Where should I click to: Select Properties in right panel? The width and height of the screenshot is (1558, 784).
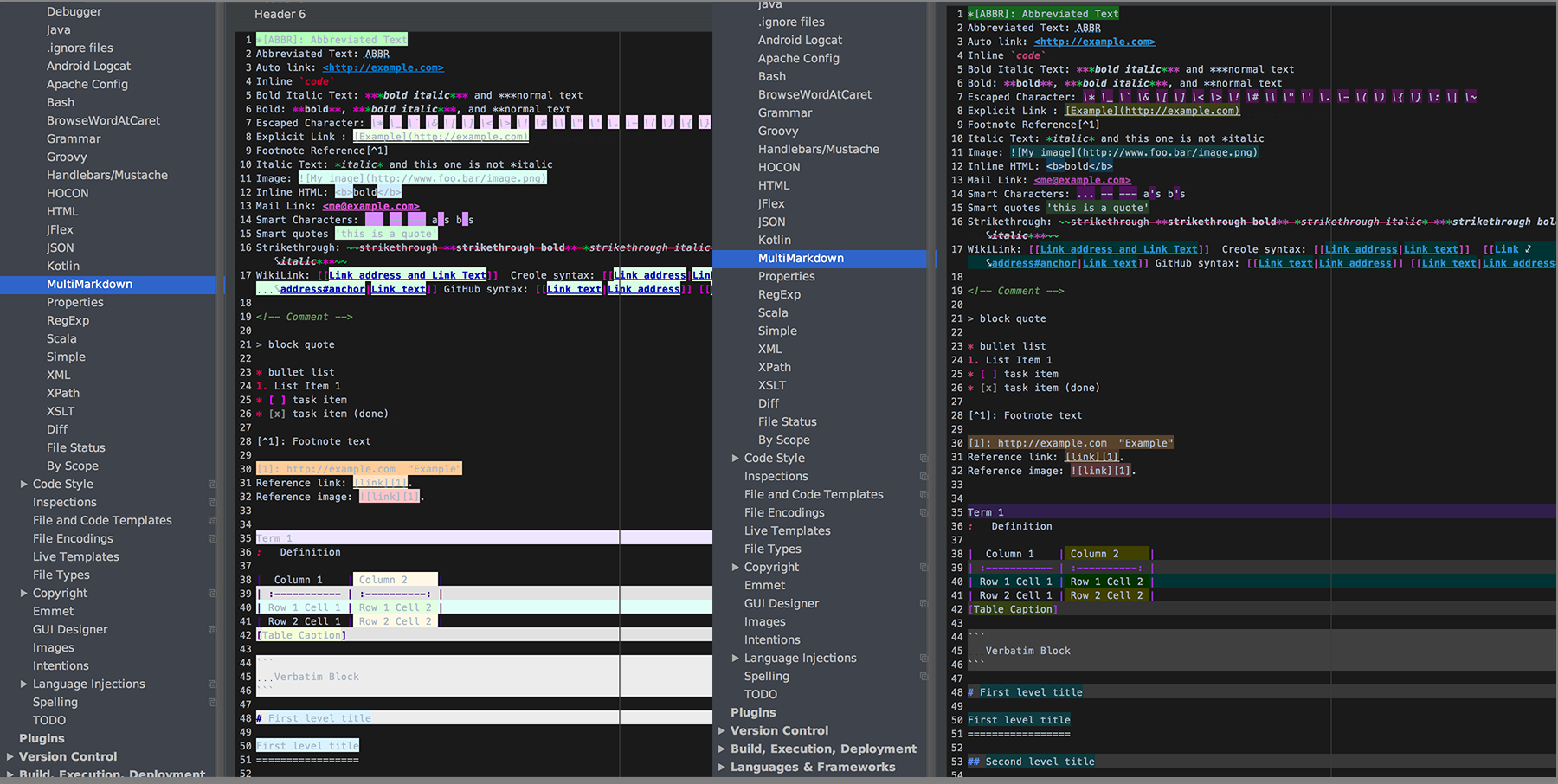786,277
